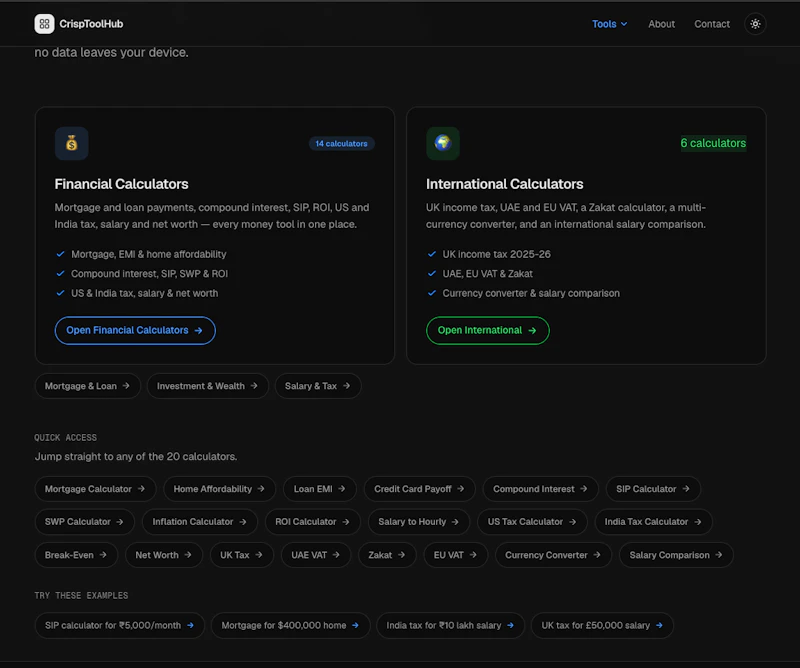Select the Mortgage & Loan category chip

[x=87, y=386]
